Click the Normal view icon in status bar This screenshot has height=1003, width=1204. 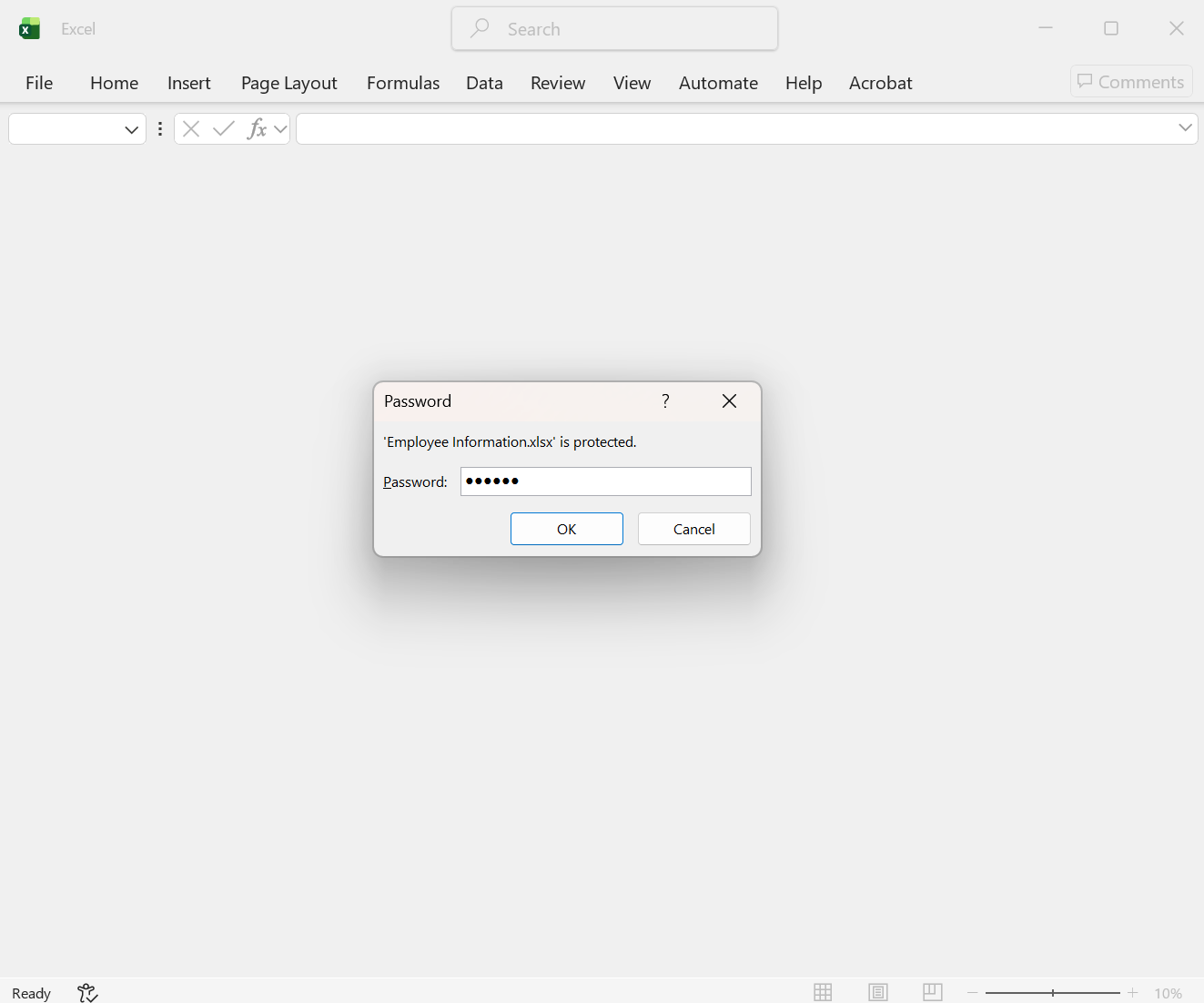824,992
